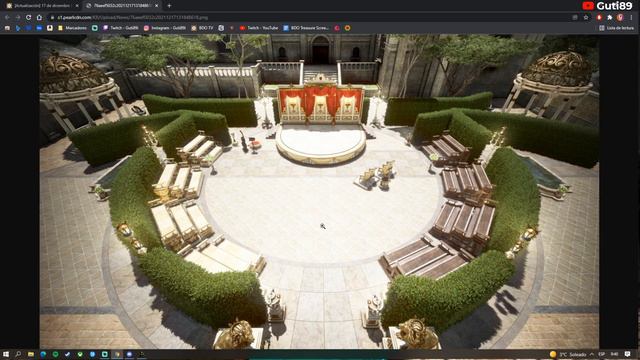Open the first bookmark icon on the bookmarks bar
Screen dimensions: 640x360
click(7, 28)
